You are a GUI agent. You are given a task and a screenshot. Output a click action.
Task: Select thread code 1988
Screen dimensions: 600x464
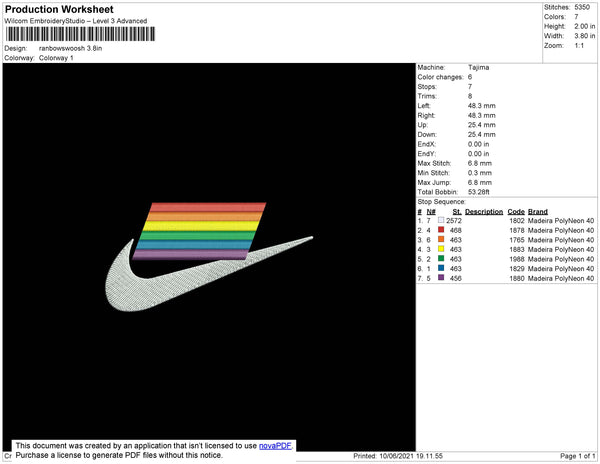click(x=517, y=259)
